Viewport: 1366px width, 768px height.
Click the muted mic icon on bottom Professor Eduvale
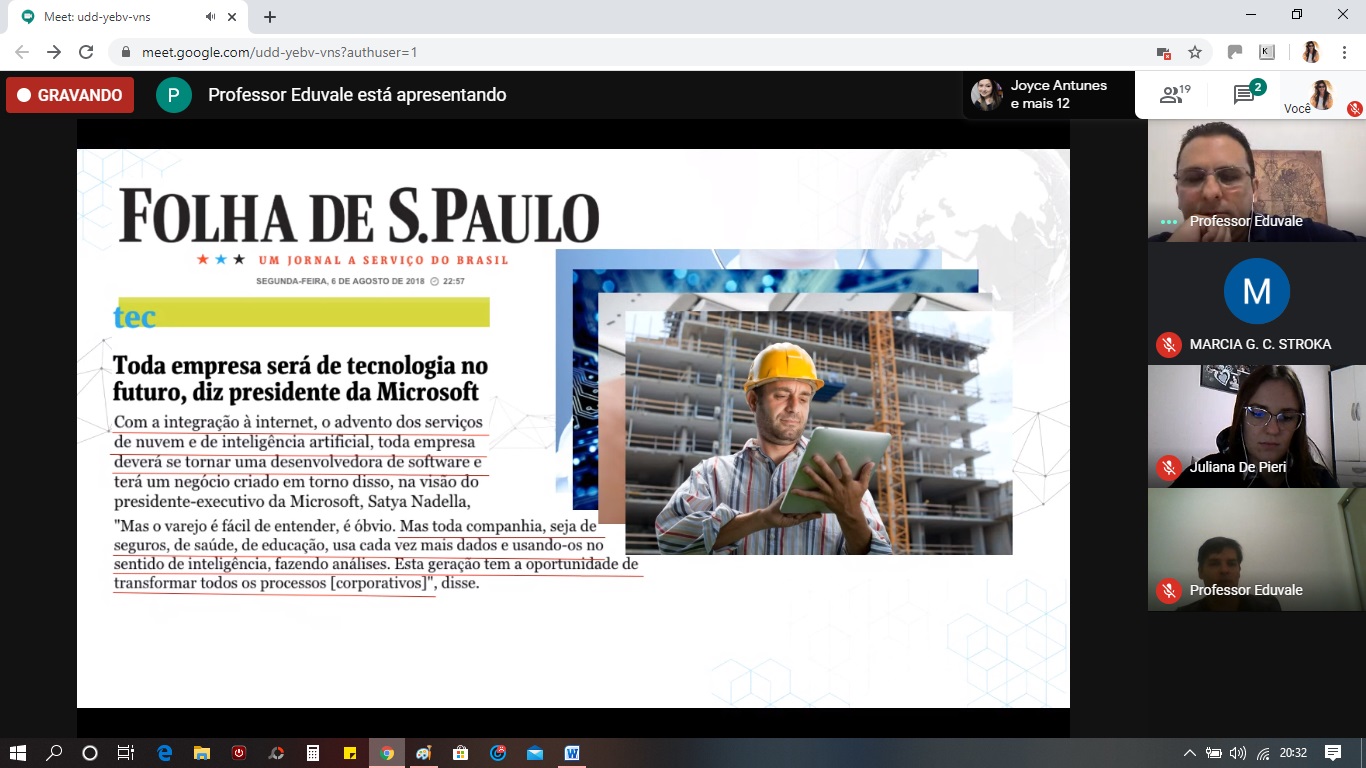[1169, 590]
